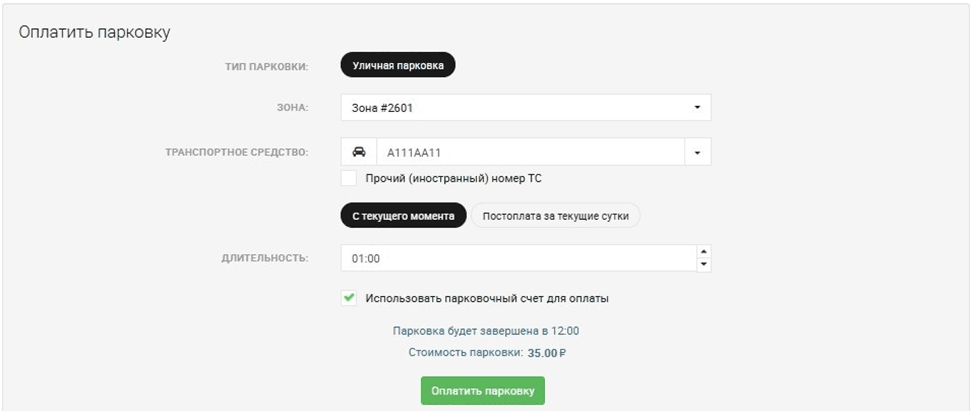Click the 'Парковка будет завершена в 12:00' text
974x411 pixels.
coord(486,331)
